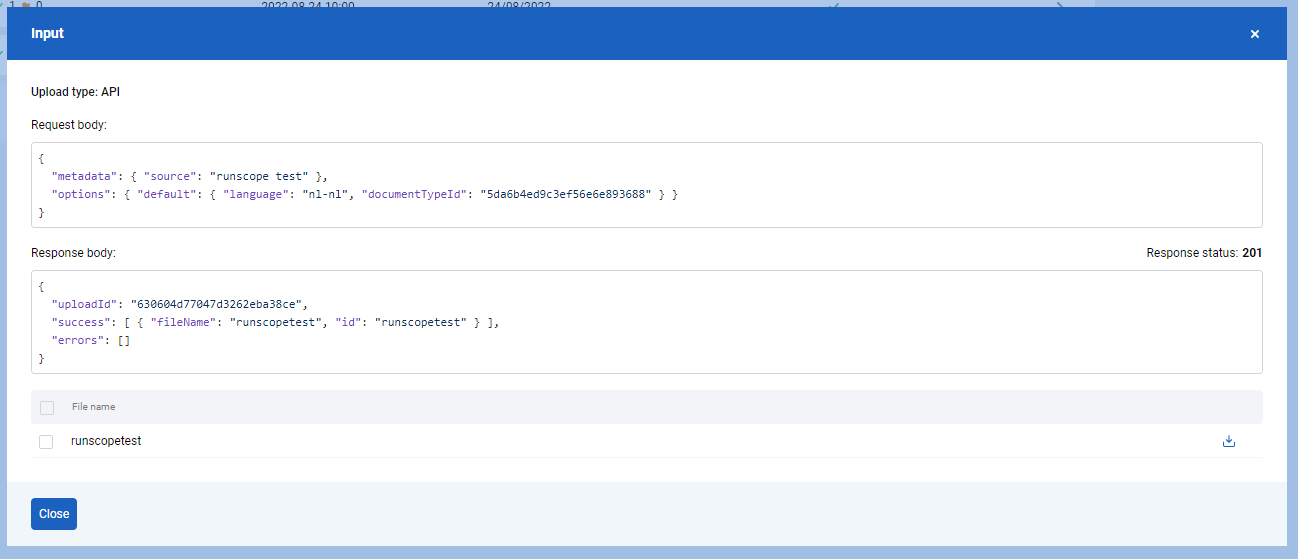Click the "nl-nl" language value

pyautogui.click(x=327, y=194)
